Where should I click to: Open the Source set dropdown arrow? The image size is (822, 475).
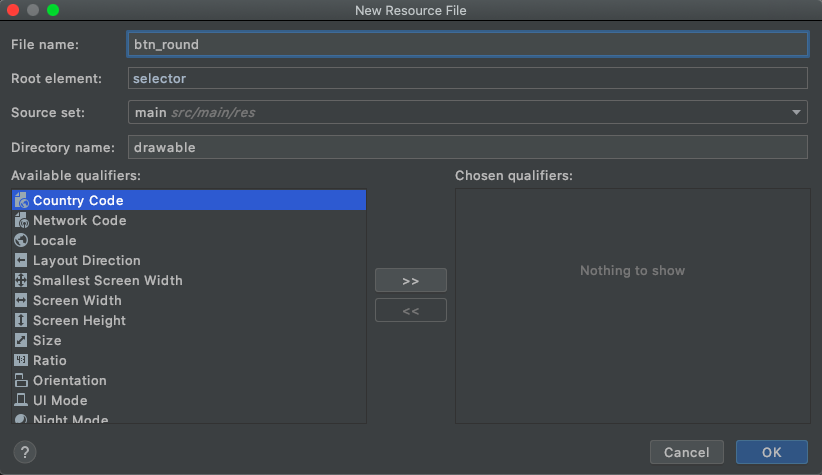(x=796, y=112)
